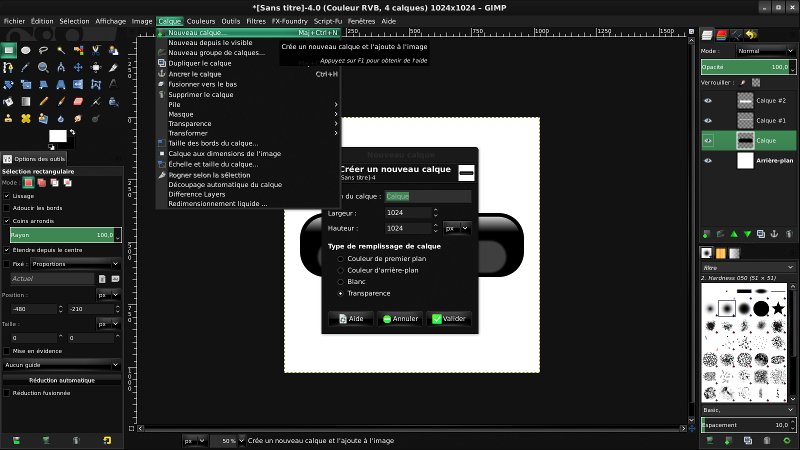Open the Options des outils tab
800x450 pixels.
pyautogui.click(x=34, y=159)
